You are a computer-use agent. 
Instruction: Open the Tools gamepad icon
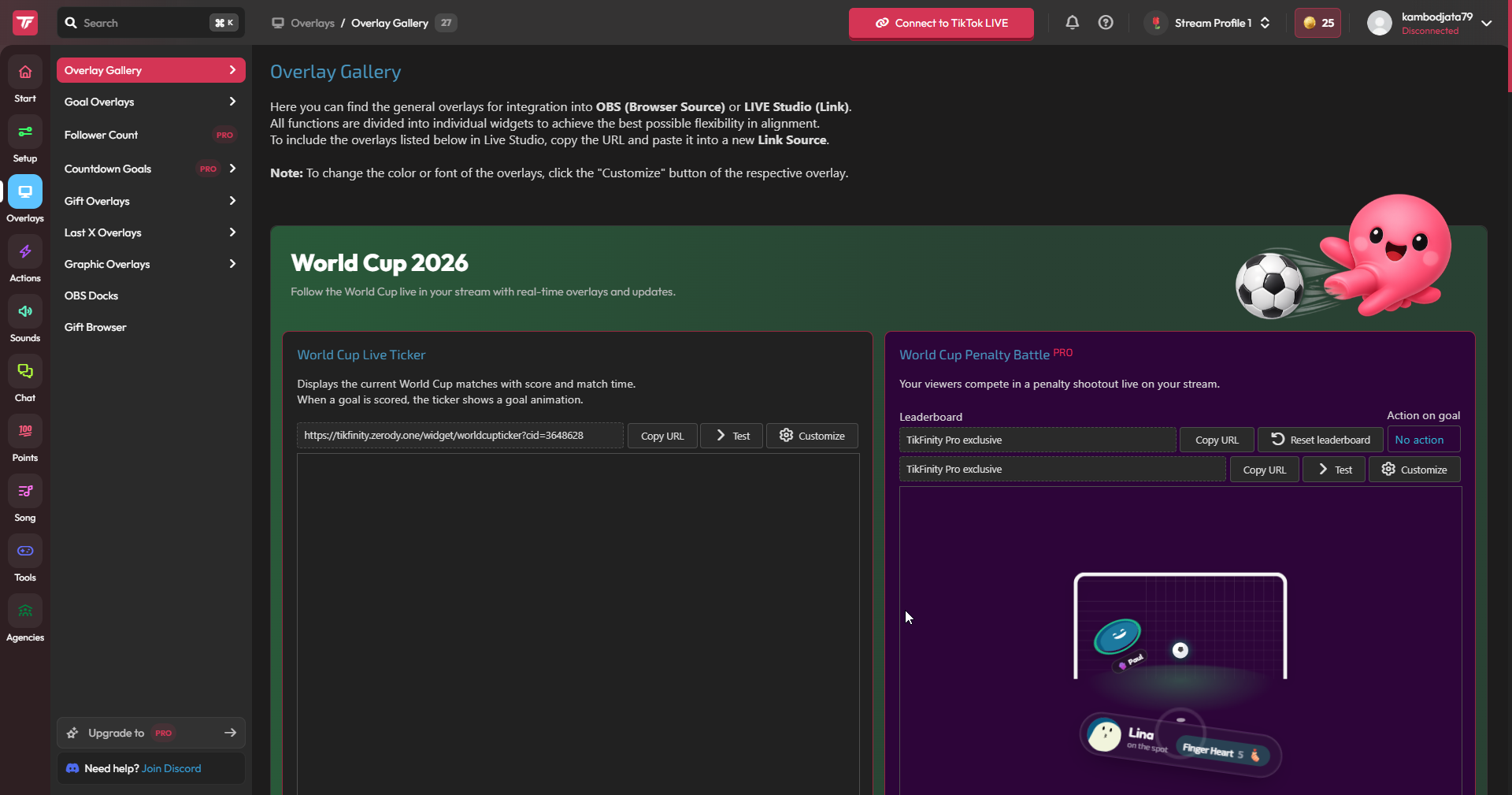pos(25,552)
